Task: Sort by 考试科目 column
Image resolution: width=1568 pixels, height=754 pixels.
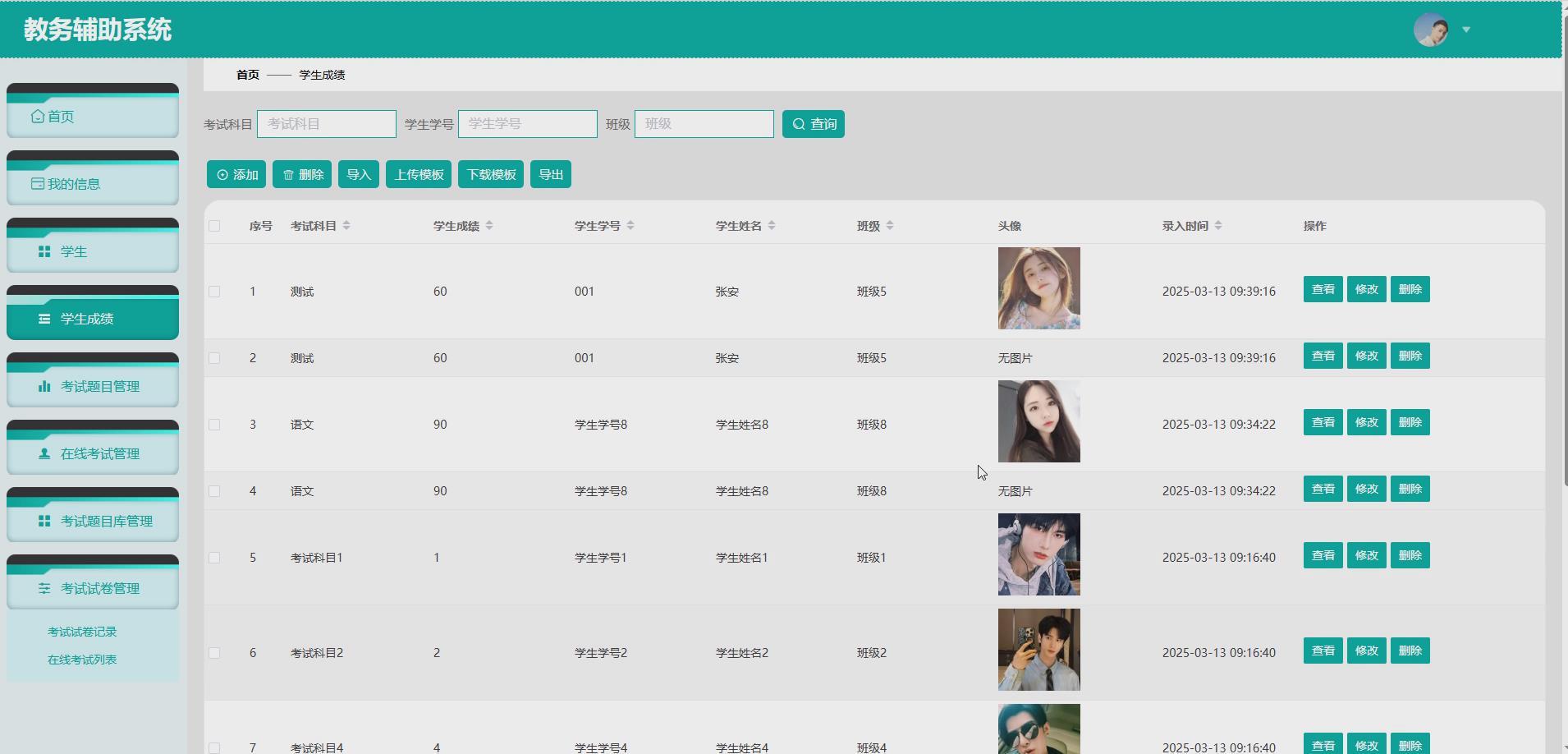Action: point(346,225)
